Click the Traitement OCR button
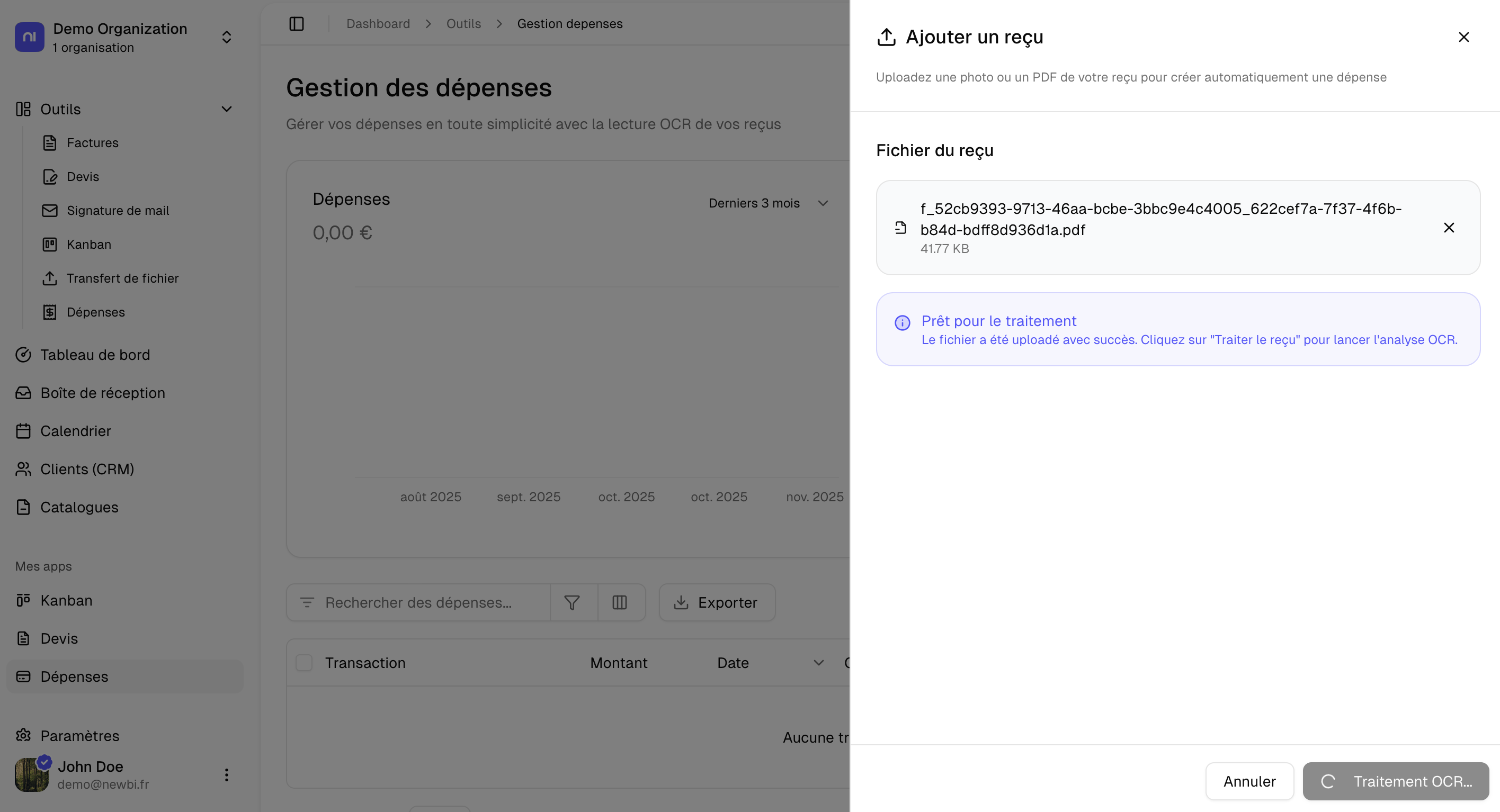Screen dimensions: 1500x812 1396,781
